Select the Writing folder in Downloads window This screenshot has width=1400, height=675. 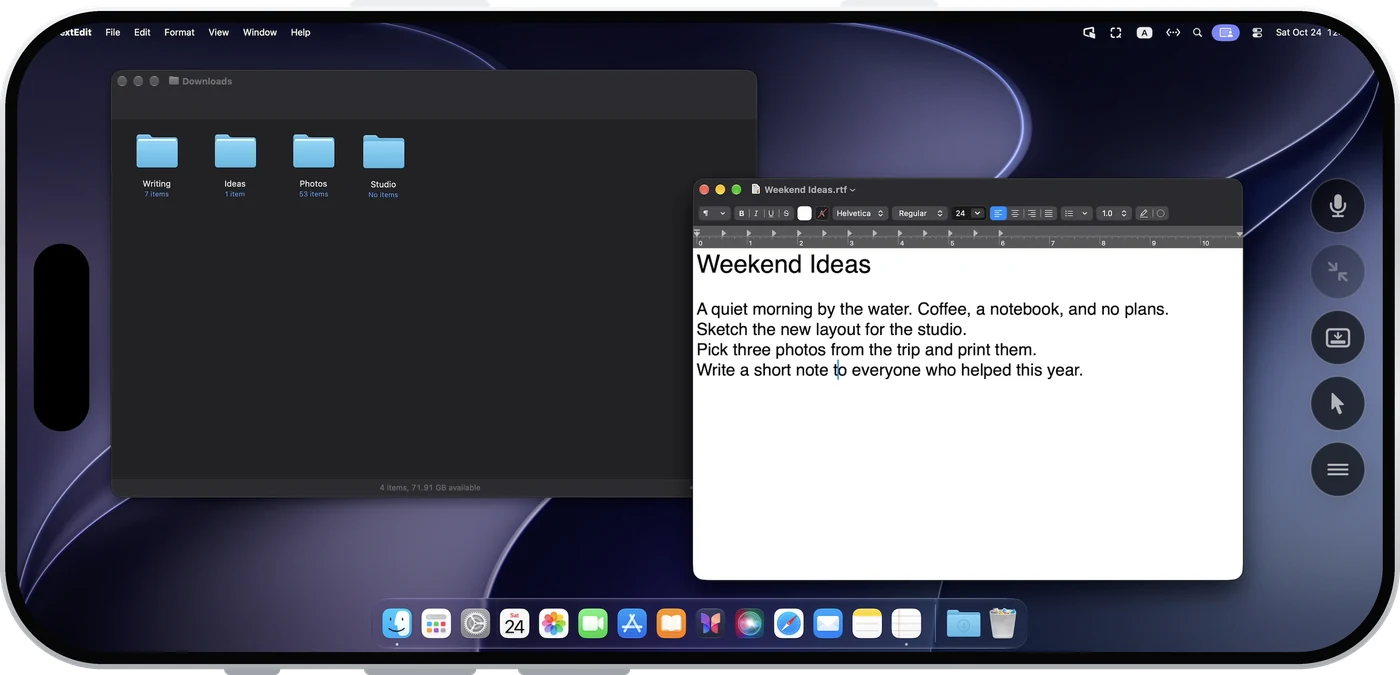(x=157, y=152)
